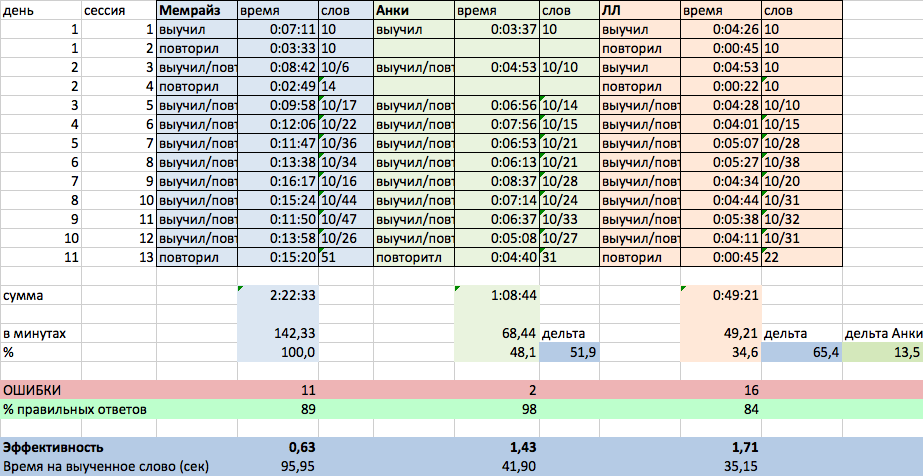Click the cell 0:13:58
Viewport: 923px width, 476px height.
pos(278,238)
